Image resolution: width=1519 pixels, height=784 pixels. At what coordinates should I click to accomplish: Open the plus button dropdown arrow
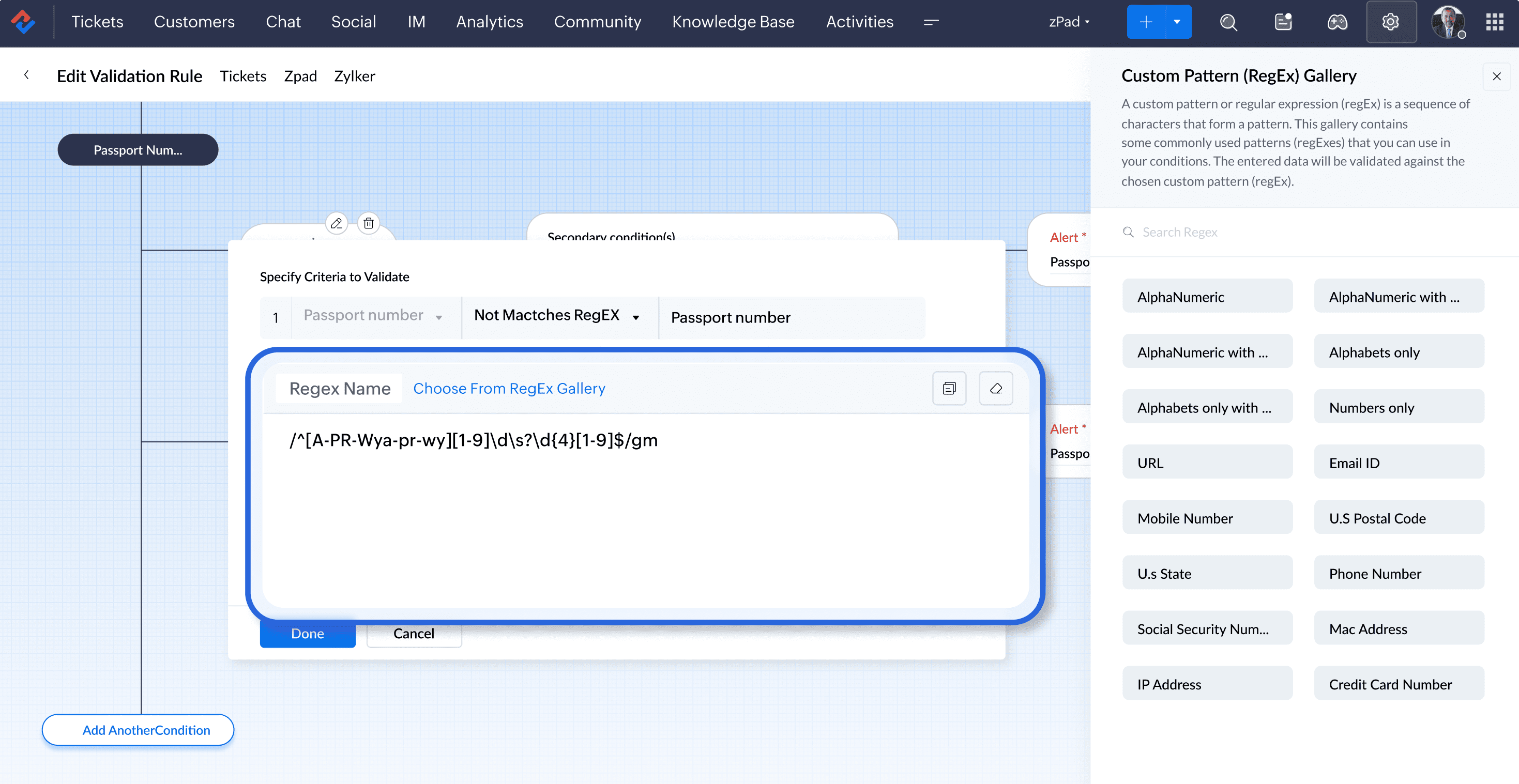(1177, 22)
